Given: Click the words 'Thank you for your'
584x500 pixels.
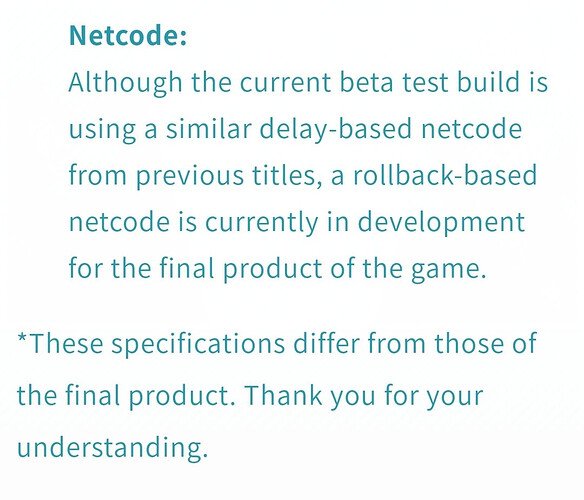Looking at the screenshot, I should (364, 396).
